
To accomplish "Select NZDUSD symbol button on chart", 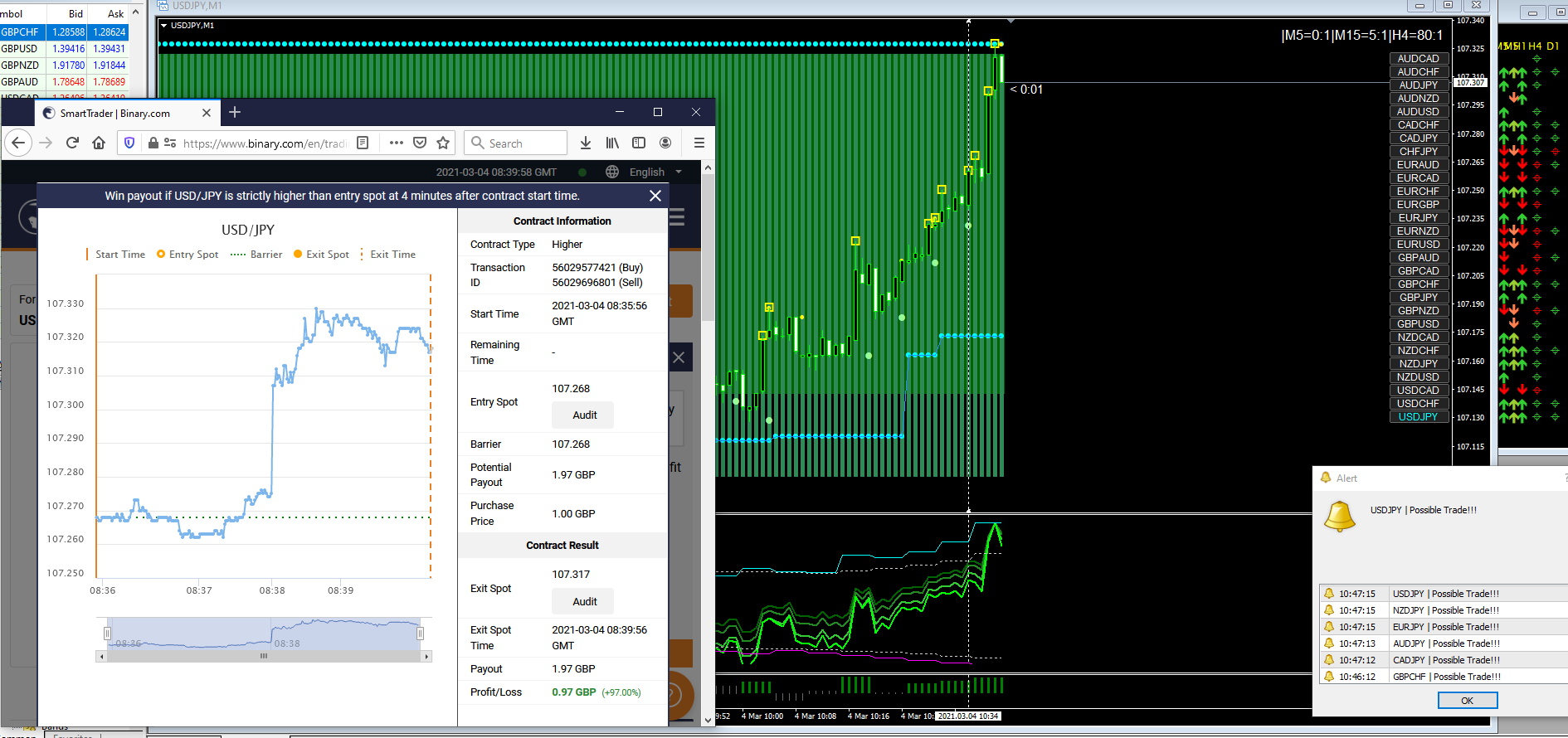I will point(1419,377).
